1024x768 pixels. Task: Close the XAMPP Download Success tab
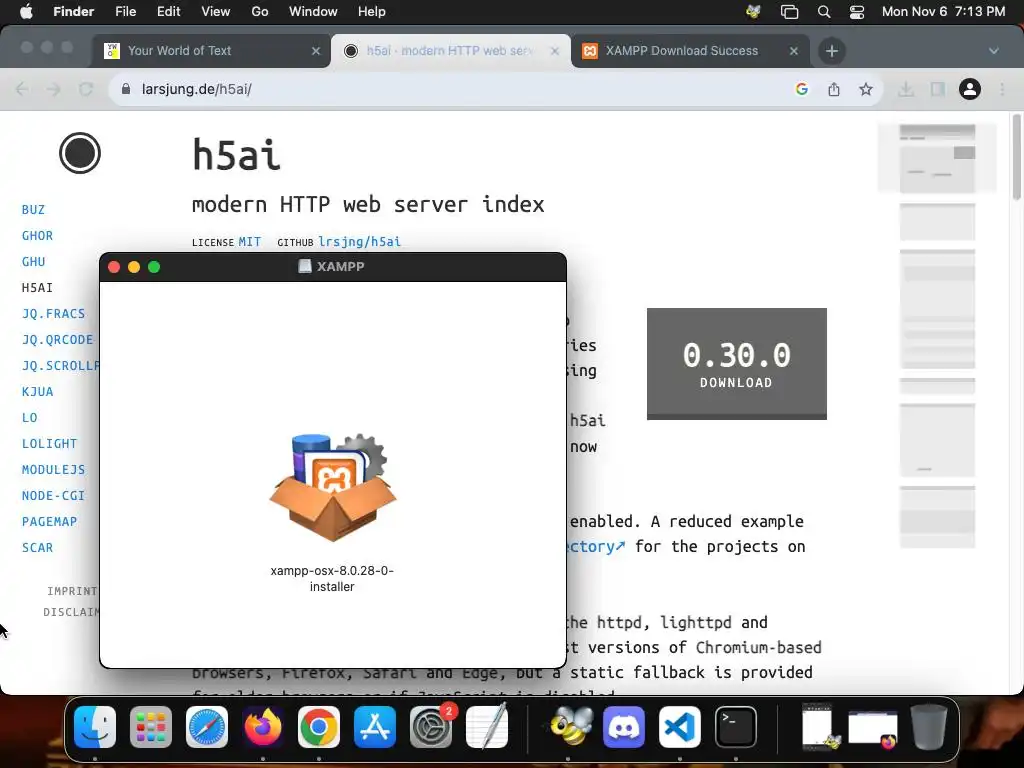click(x=794, y=51)
